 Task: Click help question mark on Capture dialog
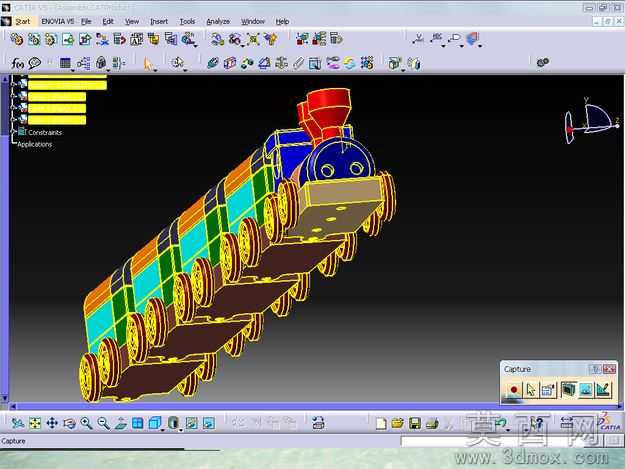[x=595, y=369]
